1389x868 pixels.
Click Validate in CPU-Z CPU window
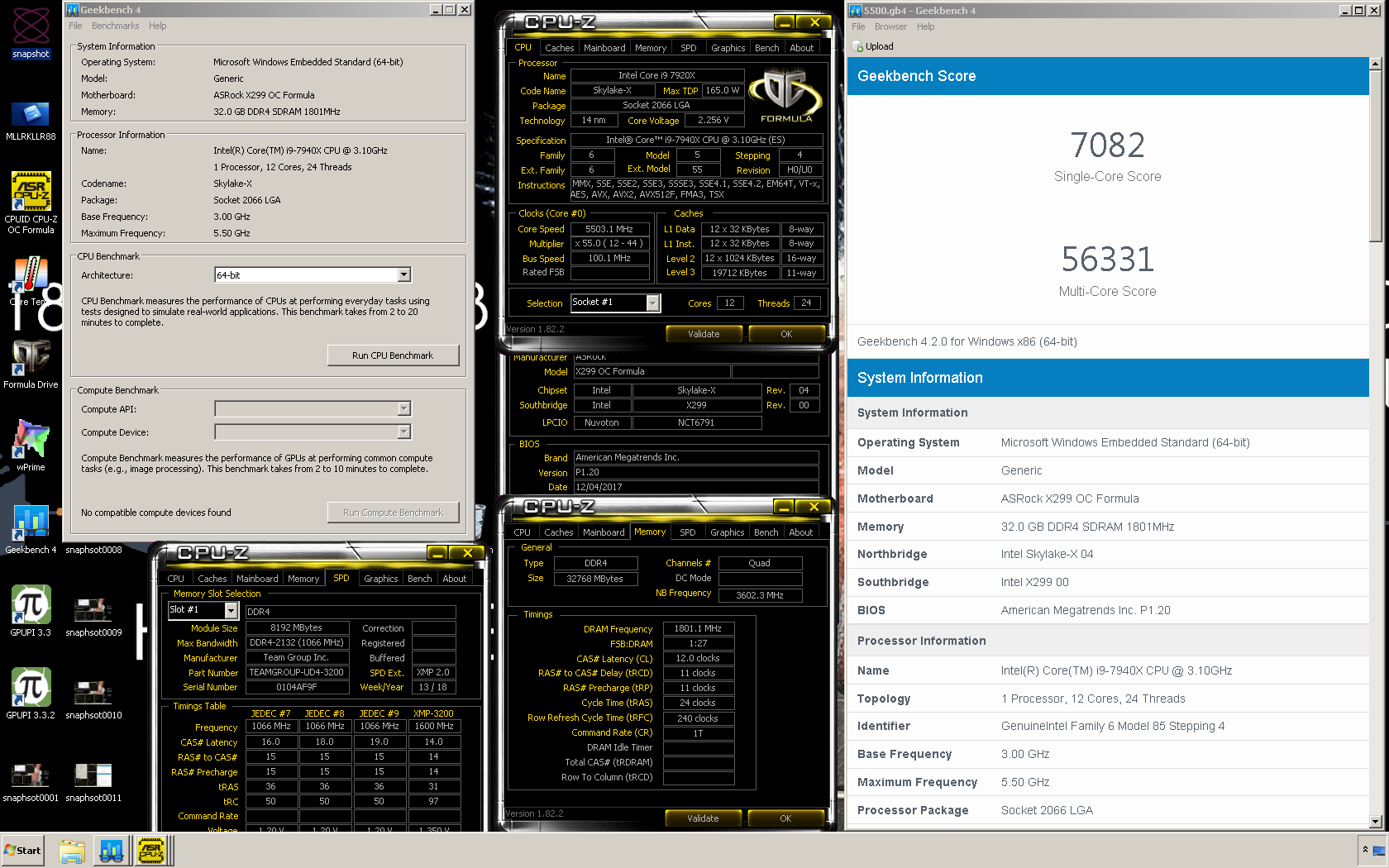[704, 334]
